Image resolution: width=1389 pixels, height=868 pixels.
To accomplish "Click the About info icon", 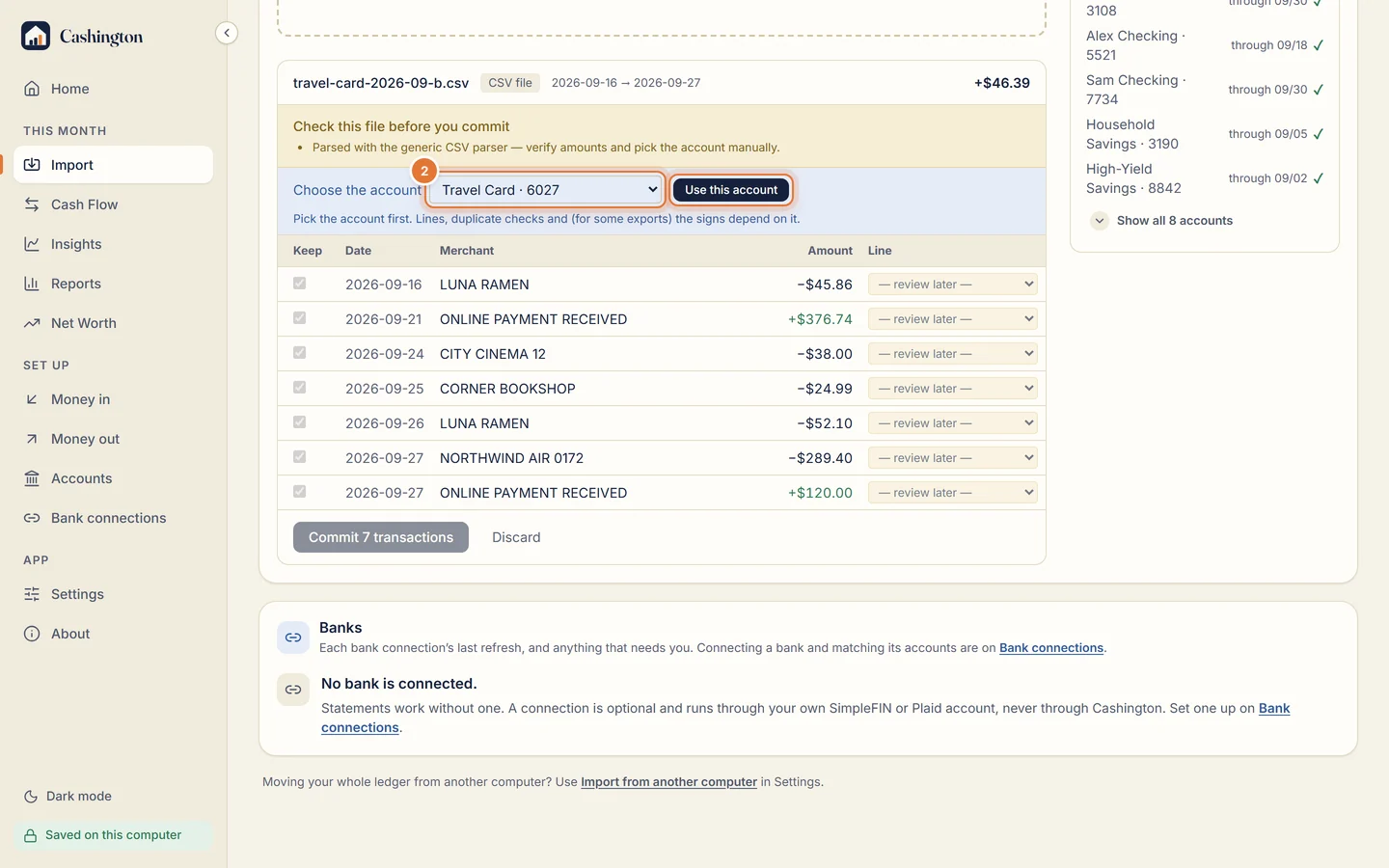I will tap(32, 634).
